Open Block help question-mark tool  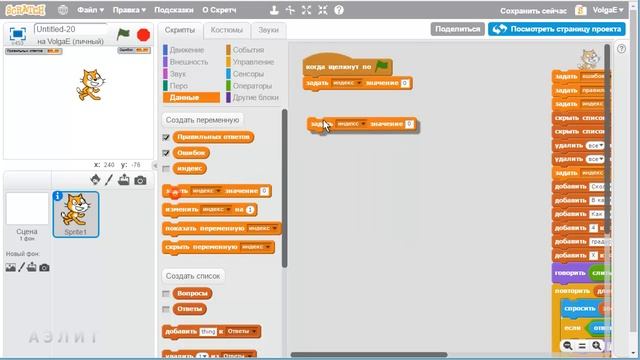coord(339,10)
